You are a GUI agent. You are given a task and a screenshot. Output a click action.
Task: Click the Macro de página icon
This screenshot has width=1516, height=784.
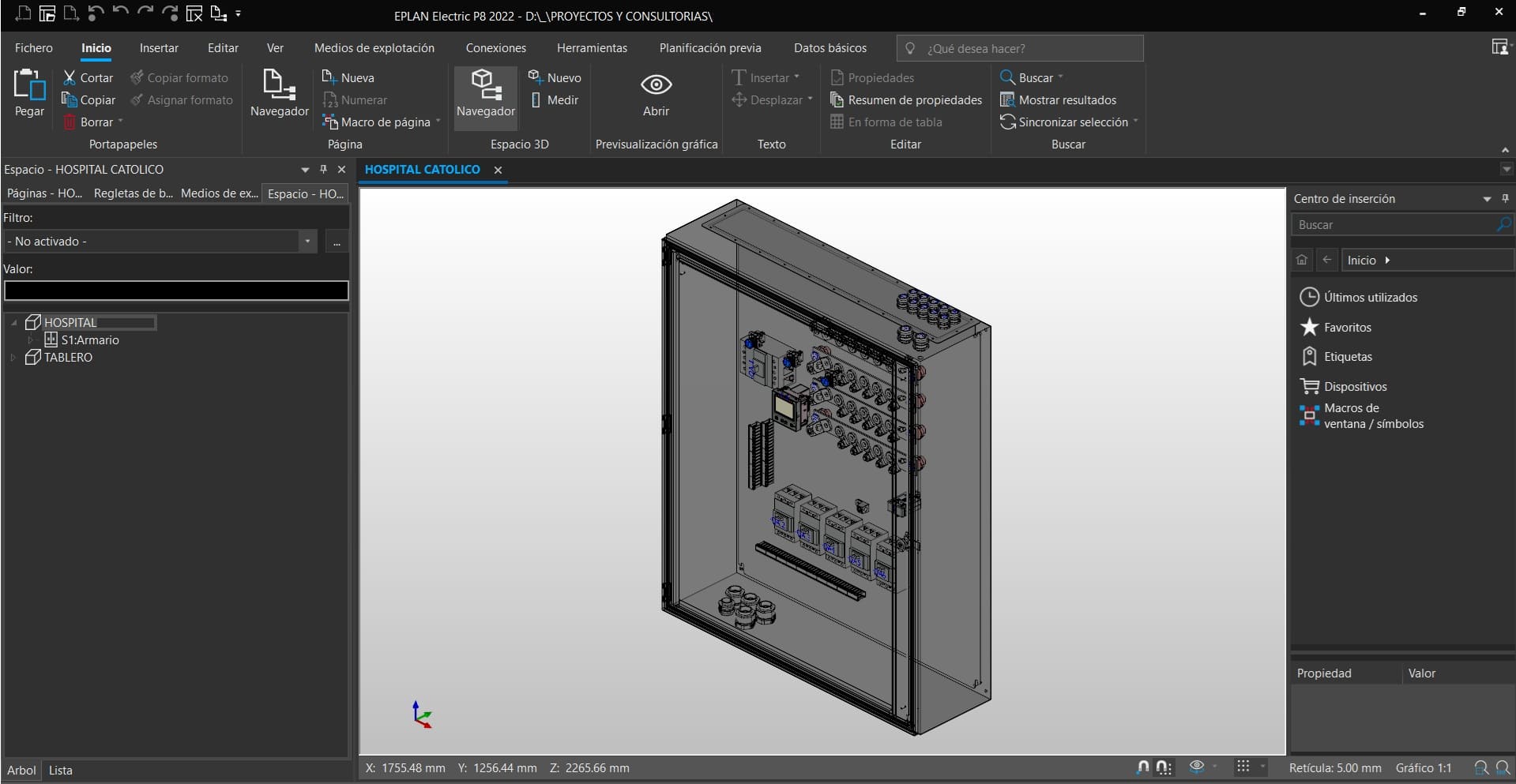coord(329,122)
